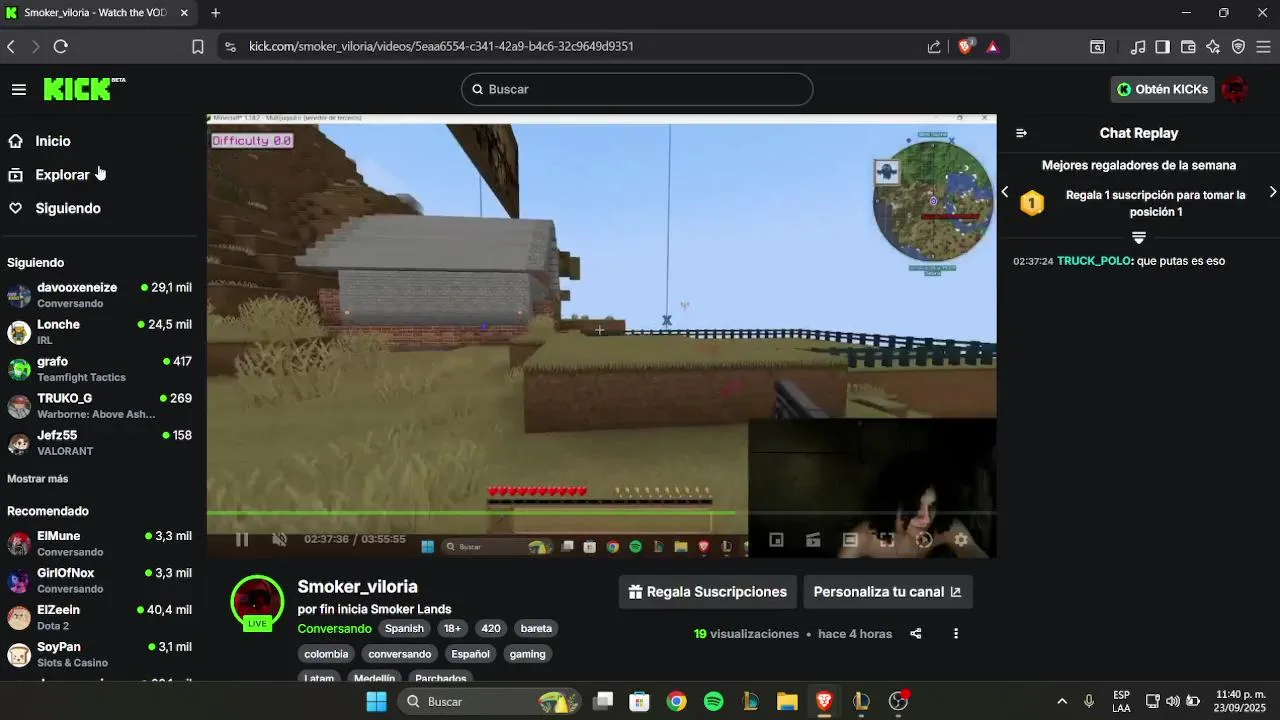1280x720 pixels.
Task: Share the video with the share icon
Action: tap(915, 634)
